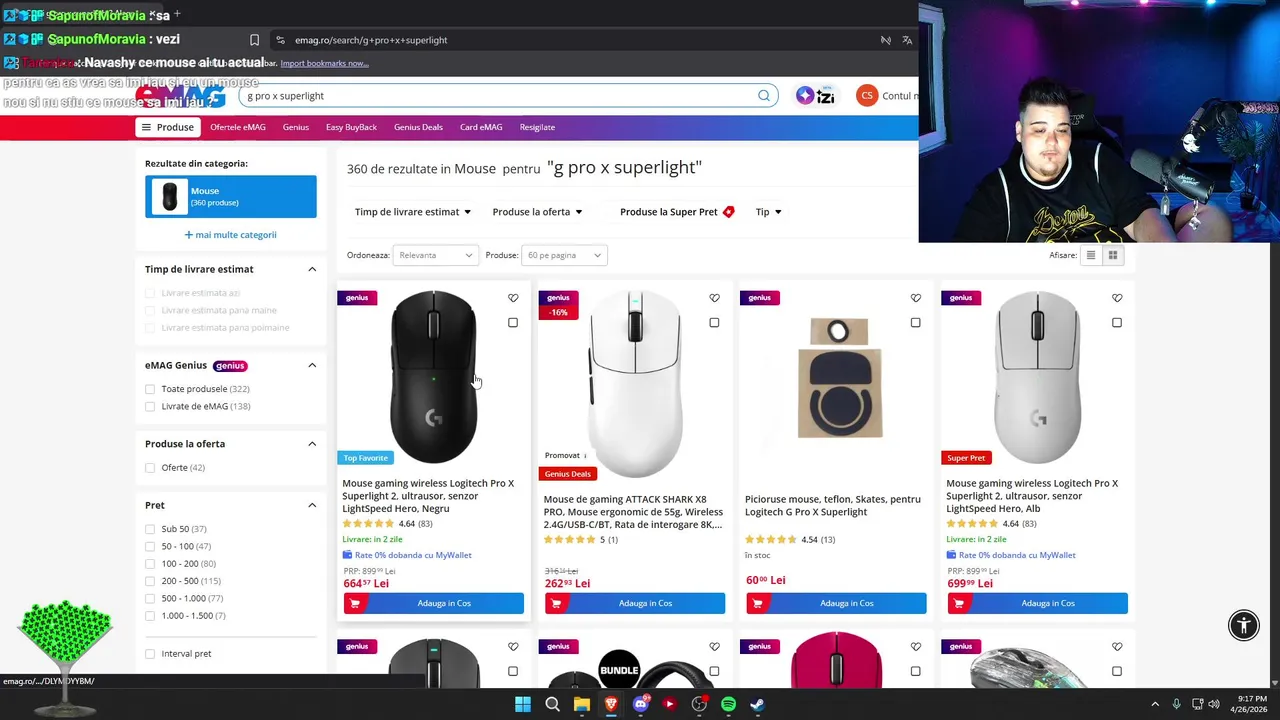1280x720 pixels.
Task: Open Spotify from the taskbar
Action: click(728, 704)
